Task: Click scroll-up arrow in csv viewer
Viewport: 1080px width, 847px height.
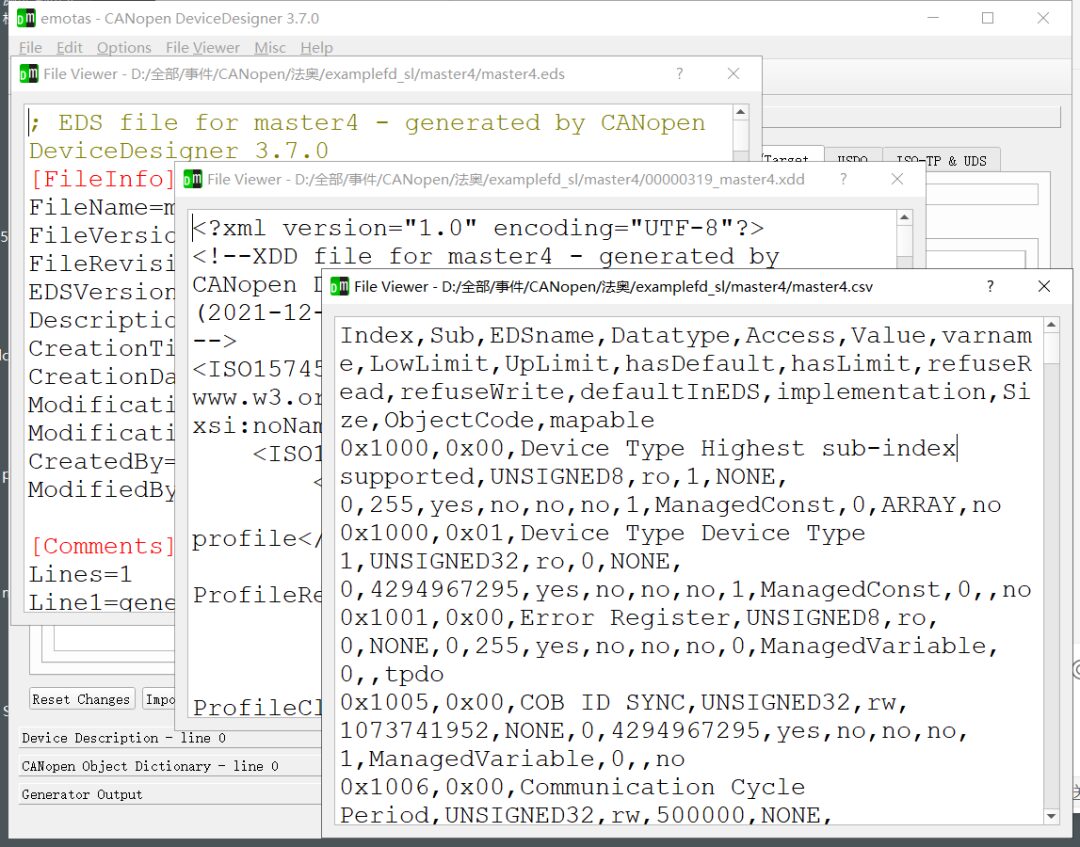Action: coord(1051,324)
